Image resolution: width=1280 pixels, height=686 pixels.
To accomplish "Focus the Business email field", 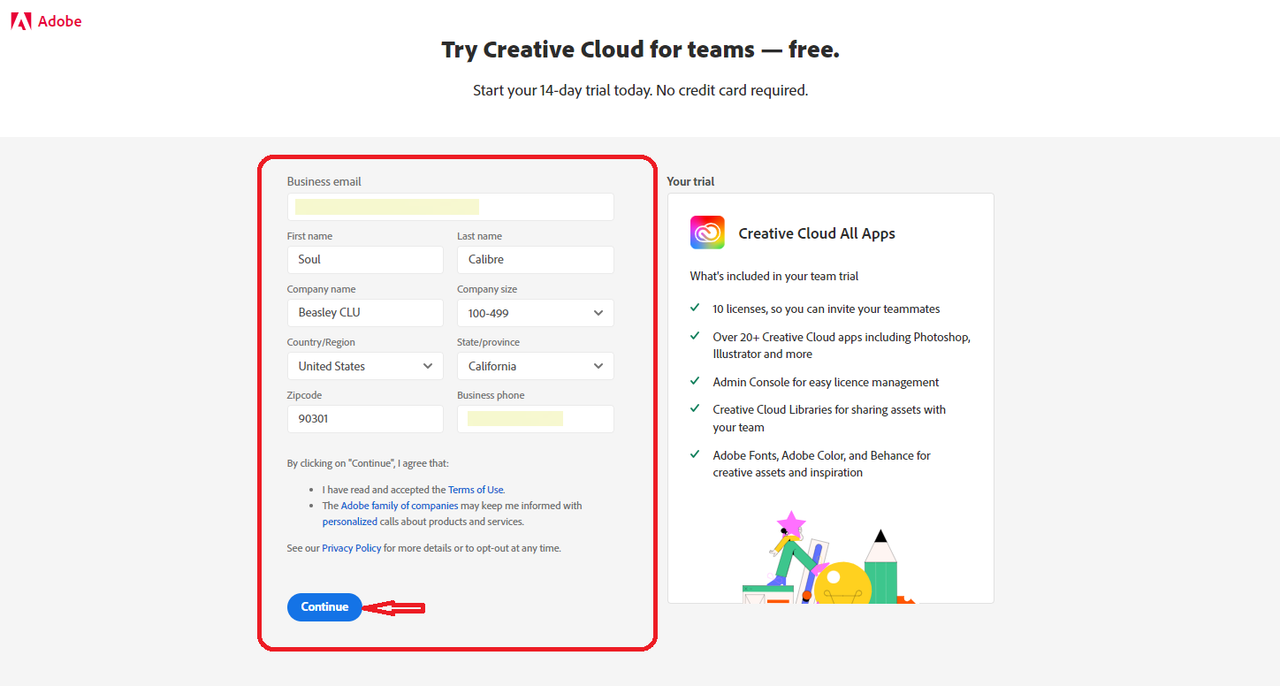I will [x=450, y=207].
